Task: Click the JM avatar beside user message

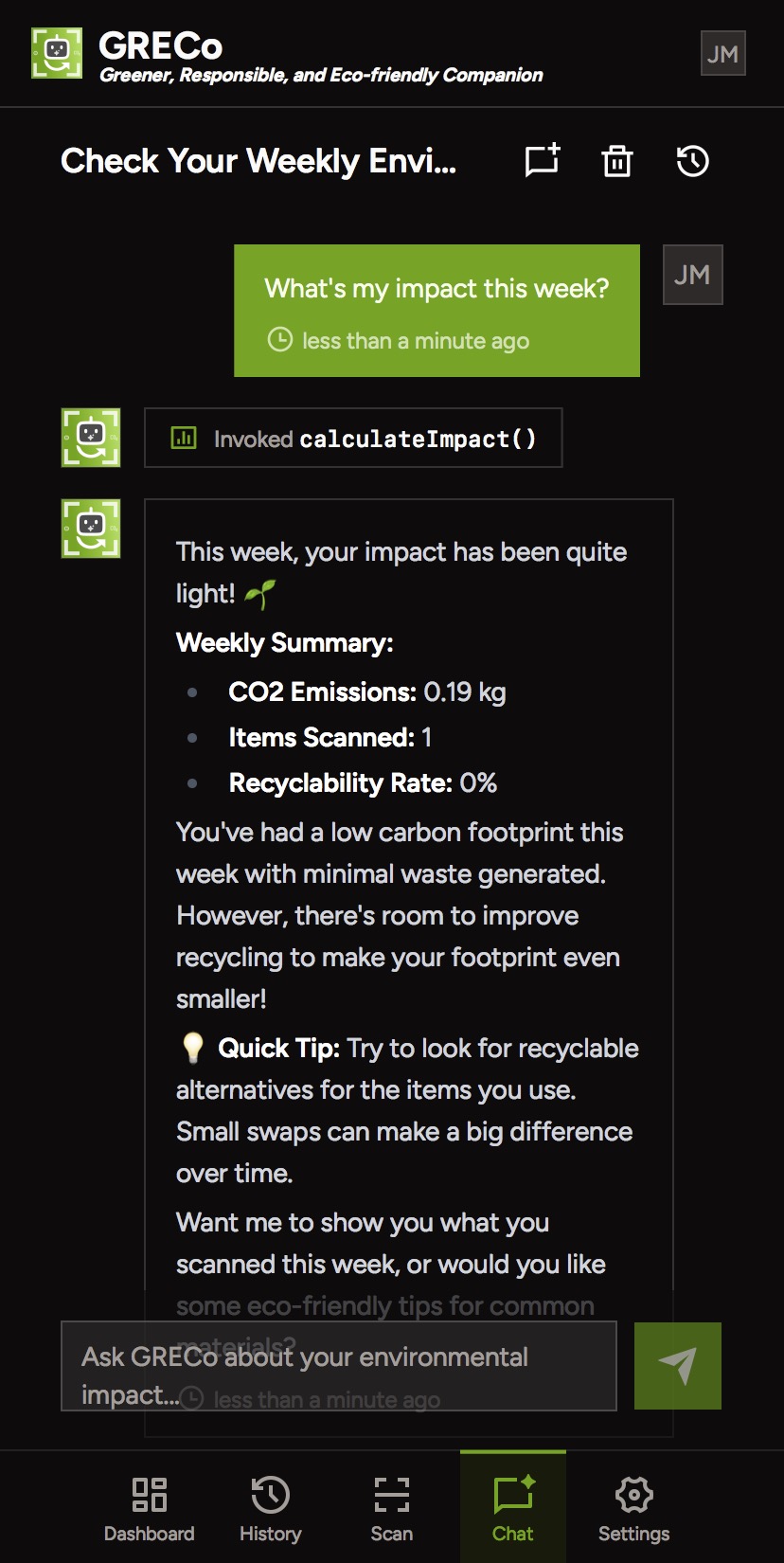Action: [692, 275]
